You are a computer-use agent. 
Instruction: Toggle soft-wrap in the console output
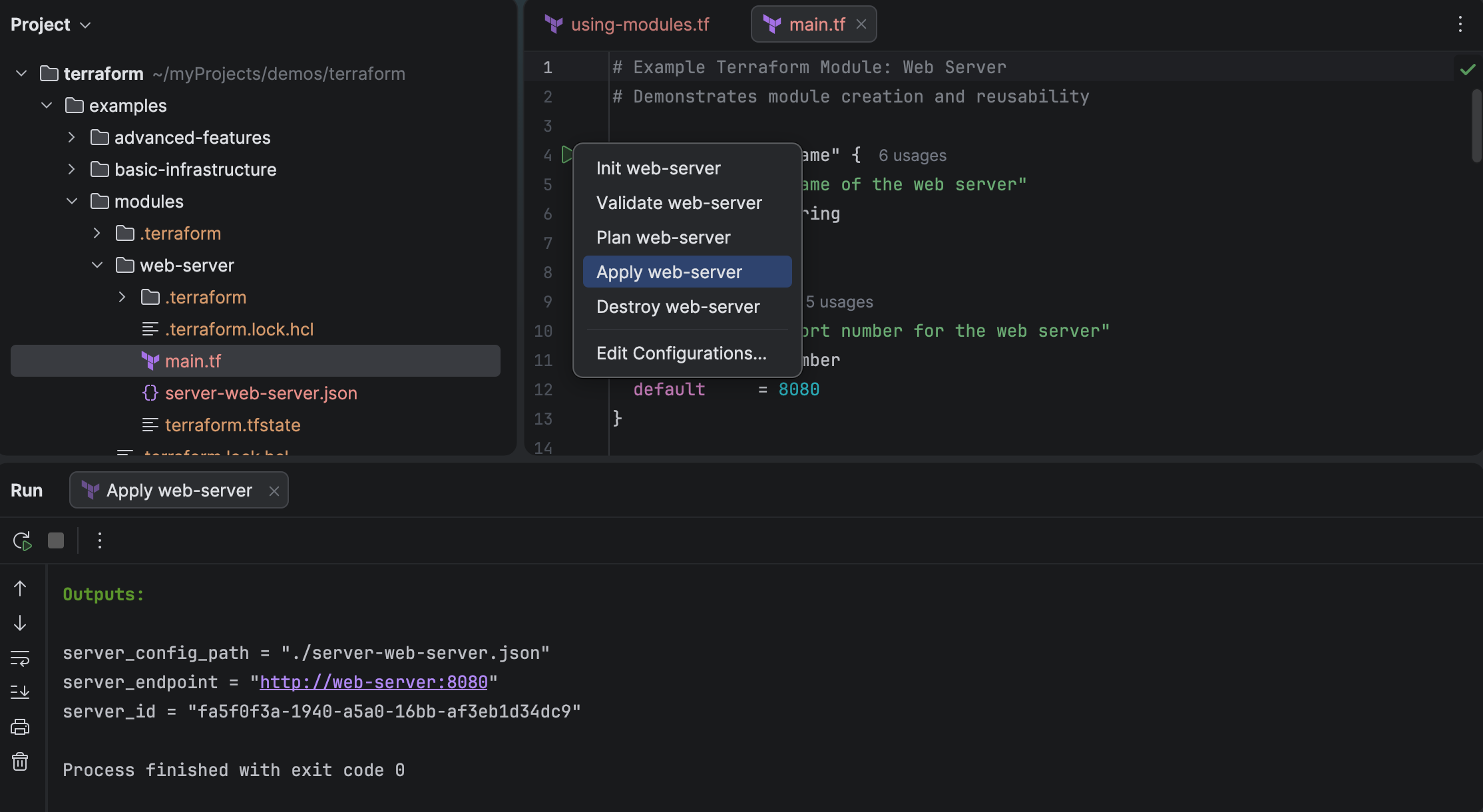pos(20,658)
